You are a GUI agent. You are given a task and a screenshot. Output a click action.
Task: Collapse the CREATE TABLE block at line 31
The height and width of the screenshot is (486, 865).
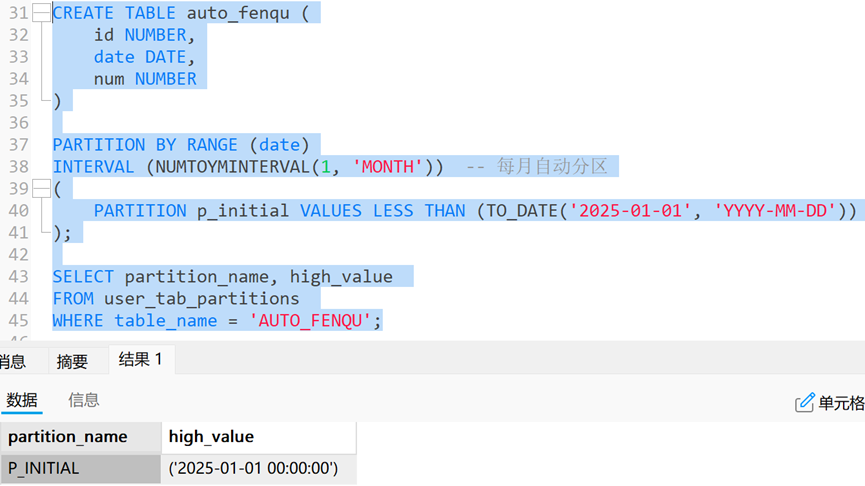[40, 13]
